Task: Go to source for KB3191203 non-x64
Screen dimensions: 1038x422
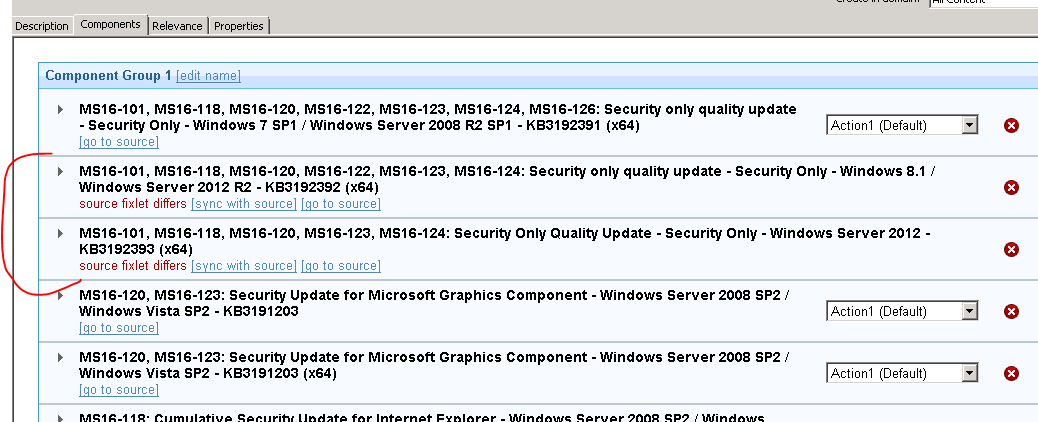Action: (x=118, y=328)
